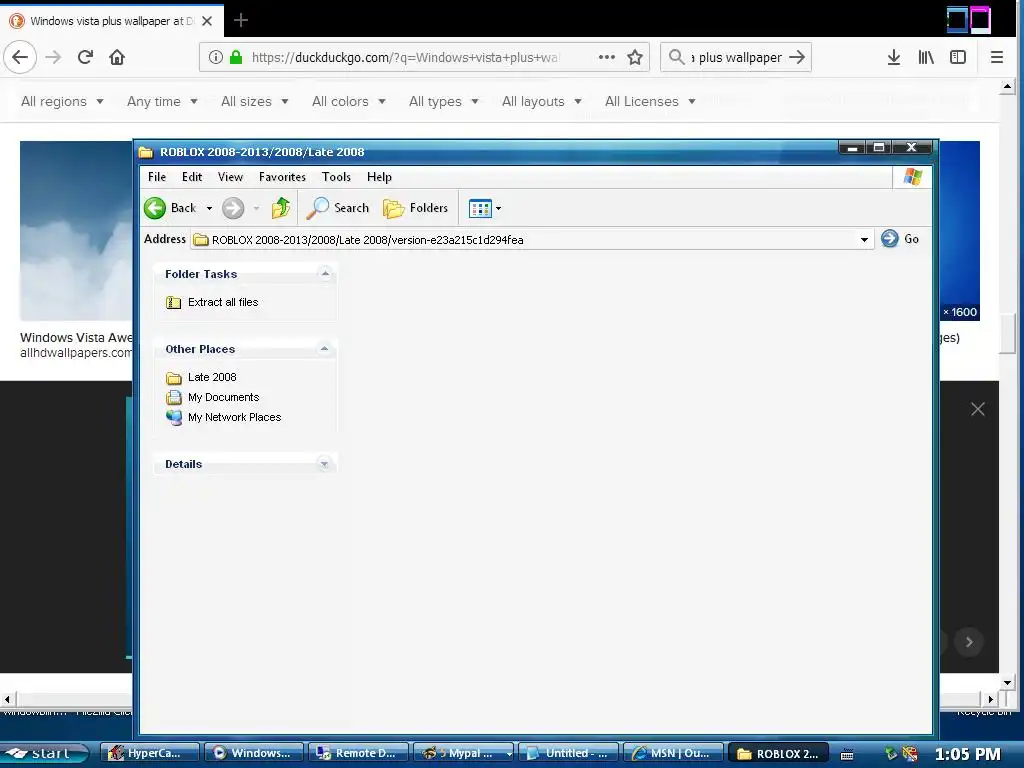Open browser downloads icon
Viewport: 1024px width, 768px height.
pyautogui.click(x=894, y=57)
